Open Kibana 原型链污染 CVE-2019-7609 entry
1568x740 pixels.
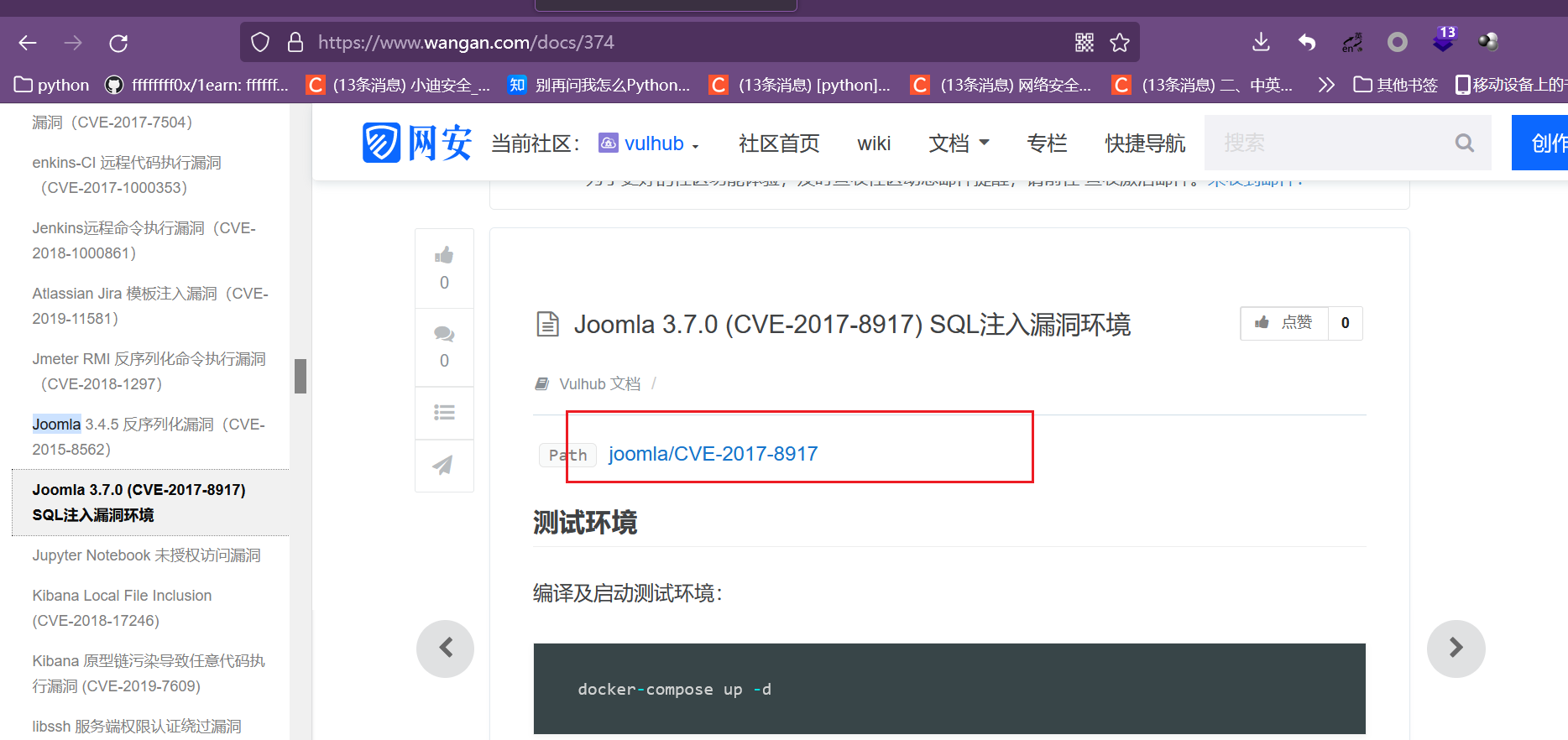[149, 674]
